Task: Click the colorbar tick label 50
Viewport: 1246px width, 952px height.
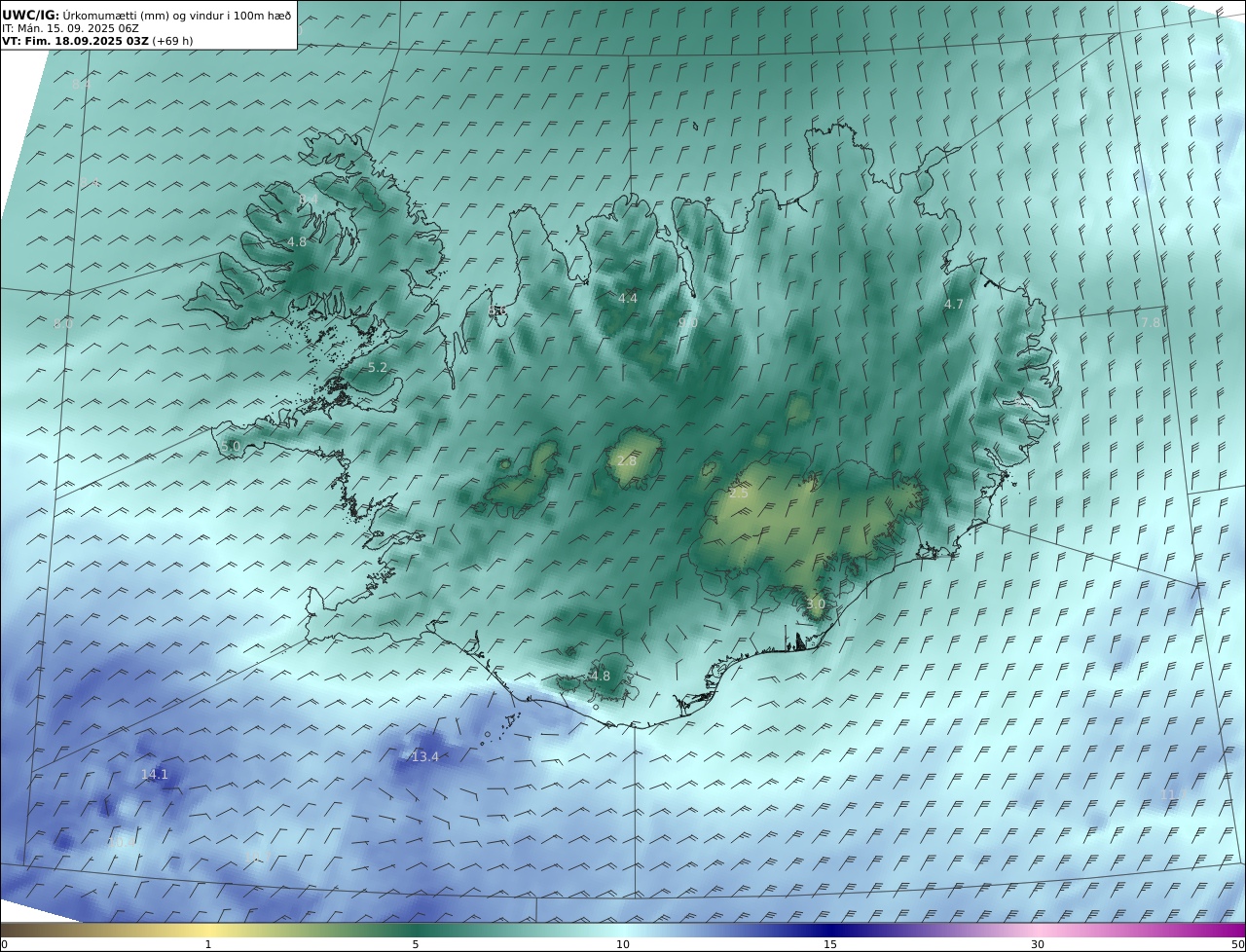Action: pos(1237,944)
